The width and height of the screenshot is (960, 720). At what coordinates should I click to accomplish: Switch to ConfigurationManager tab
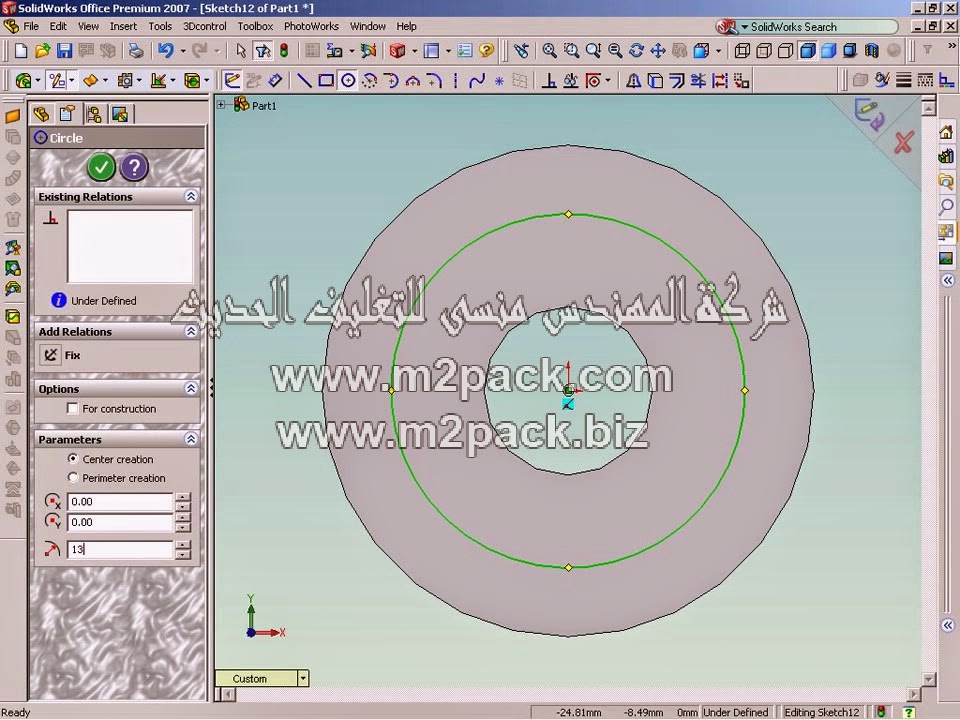[94, 114]
